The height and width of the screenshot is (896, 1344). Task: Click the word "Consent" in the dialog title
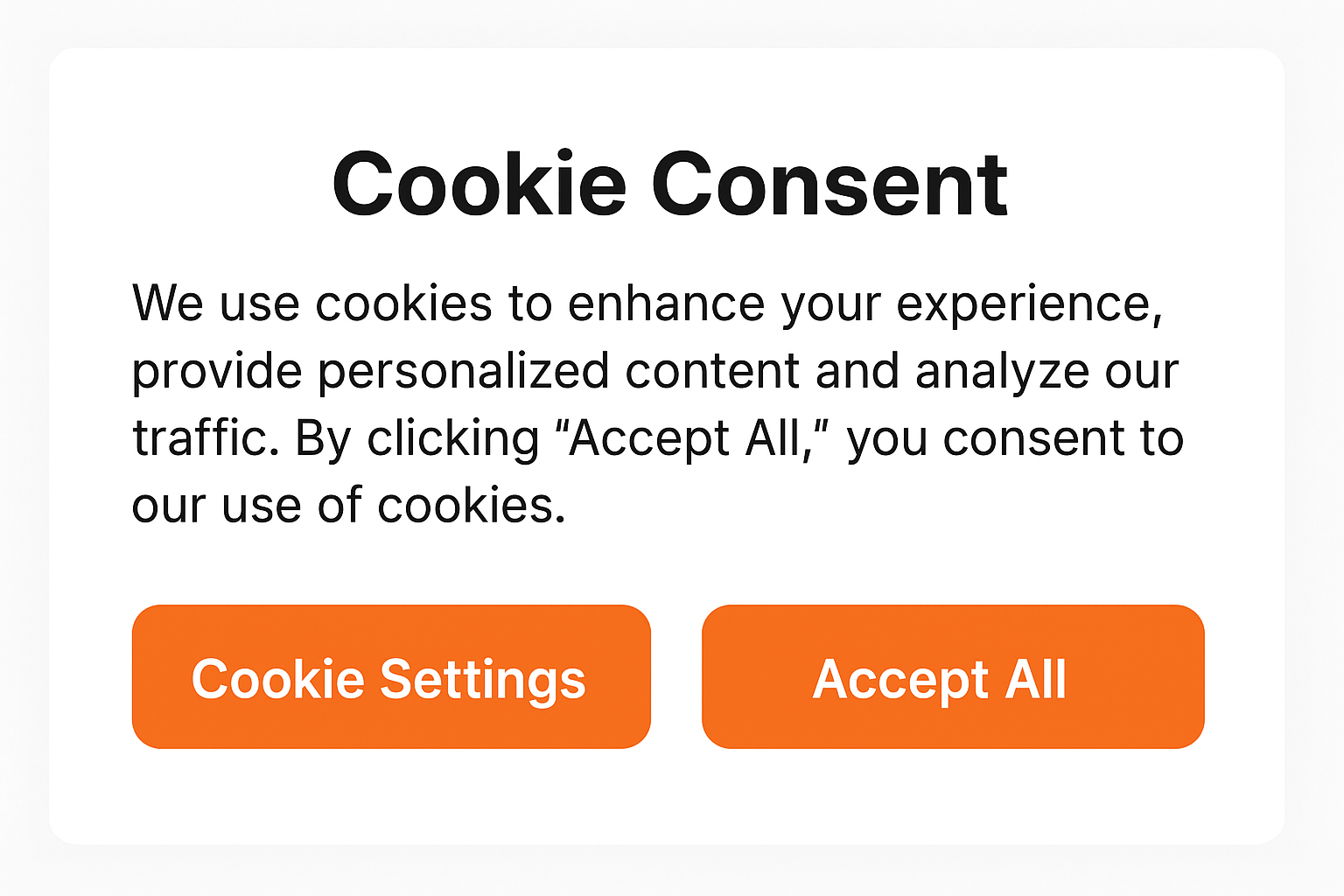tap(829, 185)
